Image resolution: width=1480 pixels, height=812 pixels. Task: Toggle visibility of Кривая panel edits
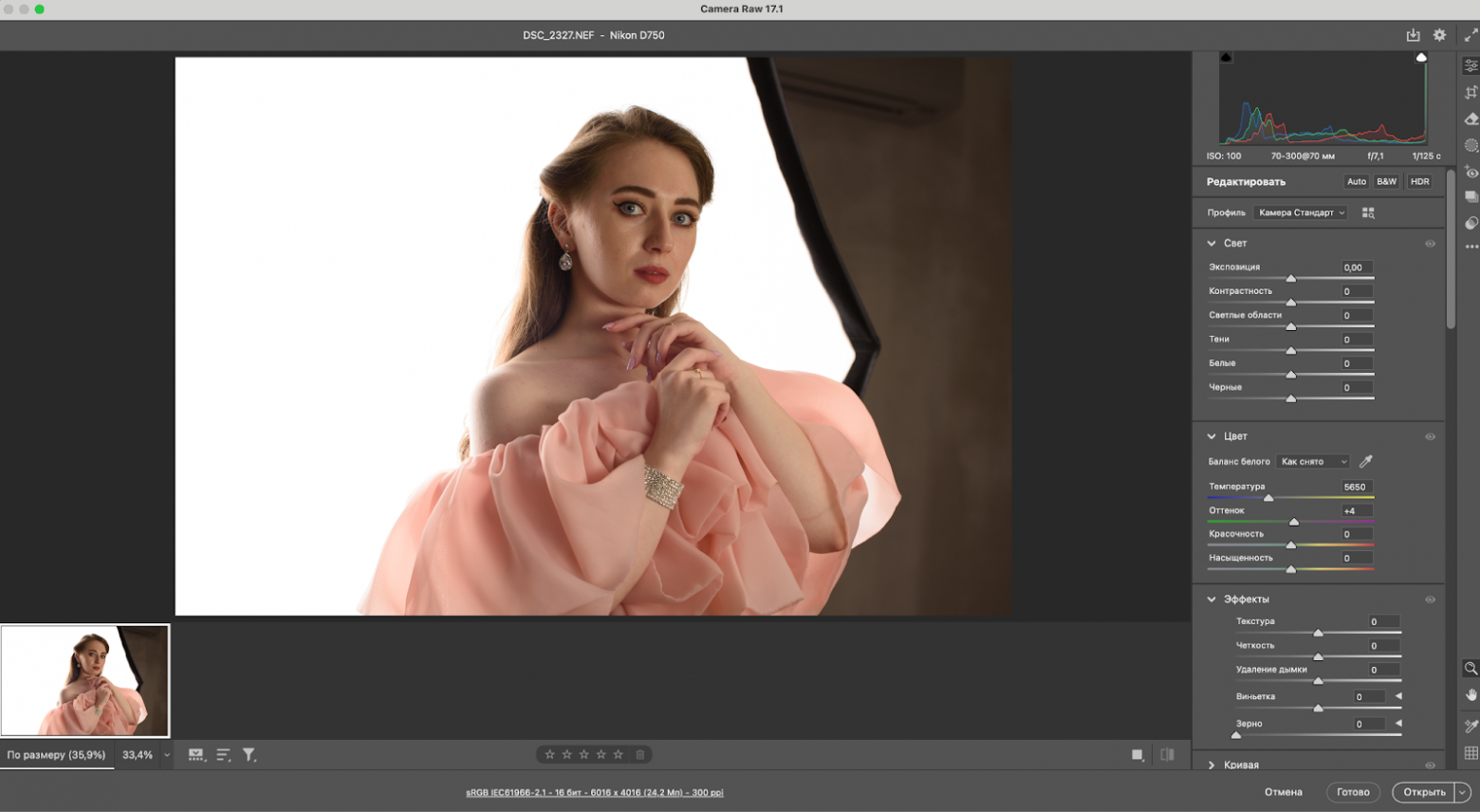[1430, 766]
